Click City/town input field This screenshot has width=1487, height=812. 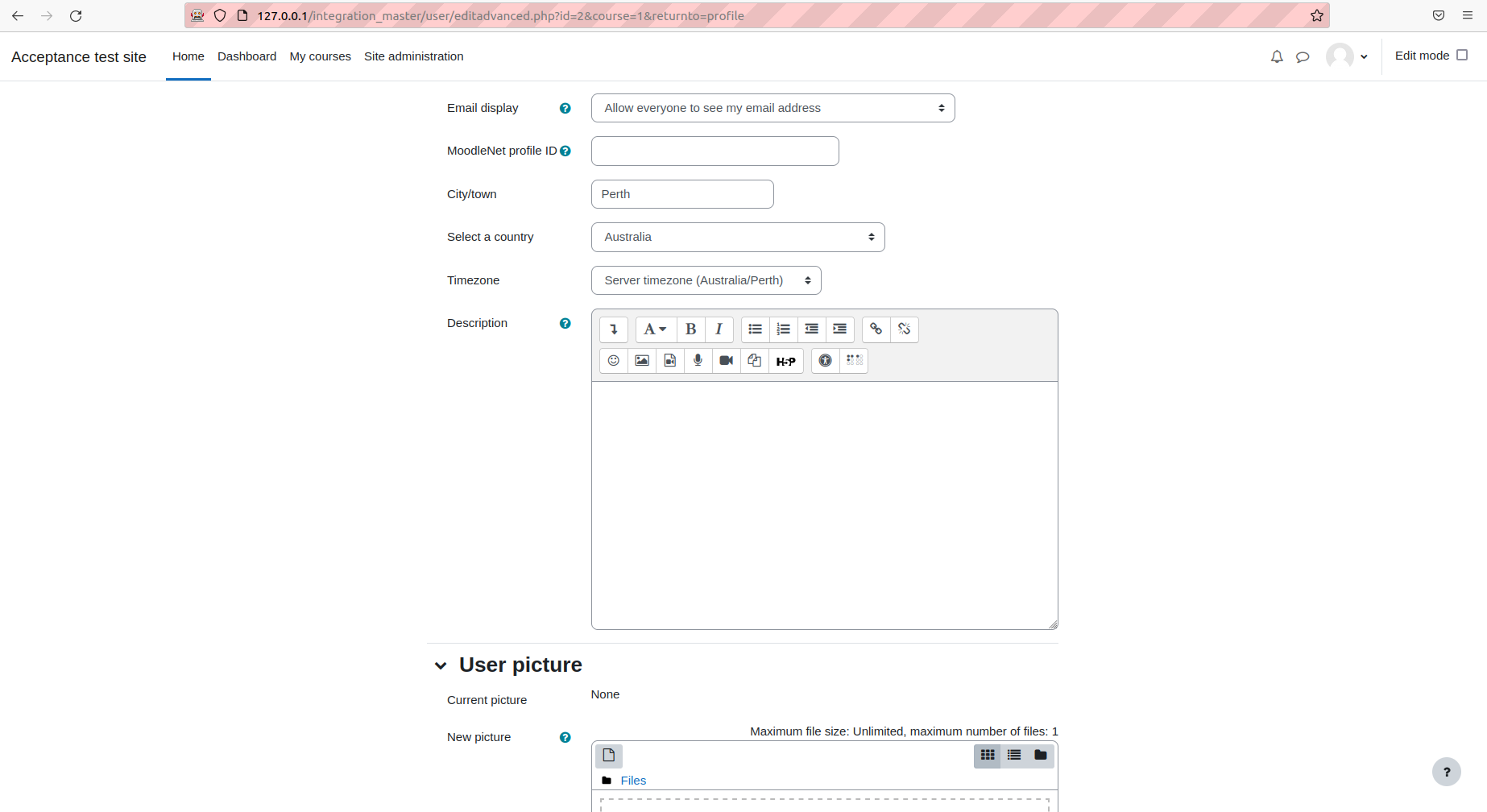tap(682, 194)
